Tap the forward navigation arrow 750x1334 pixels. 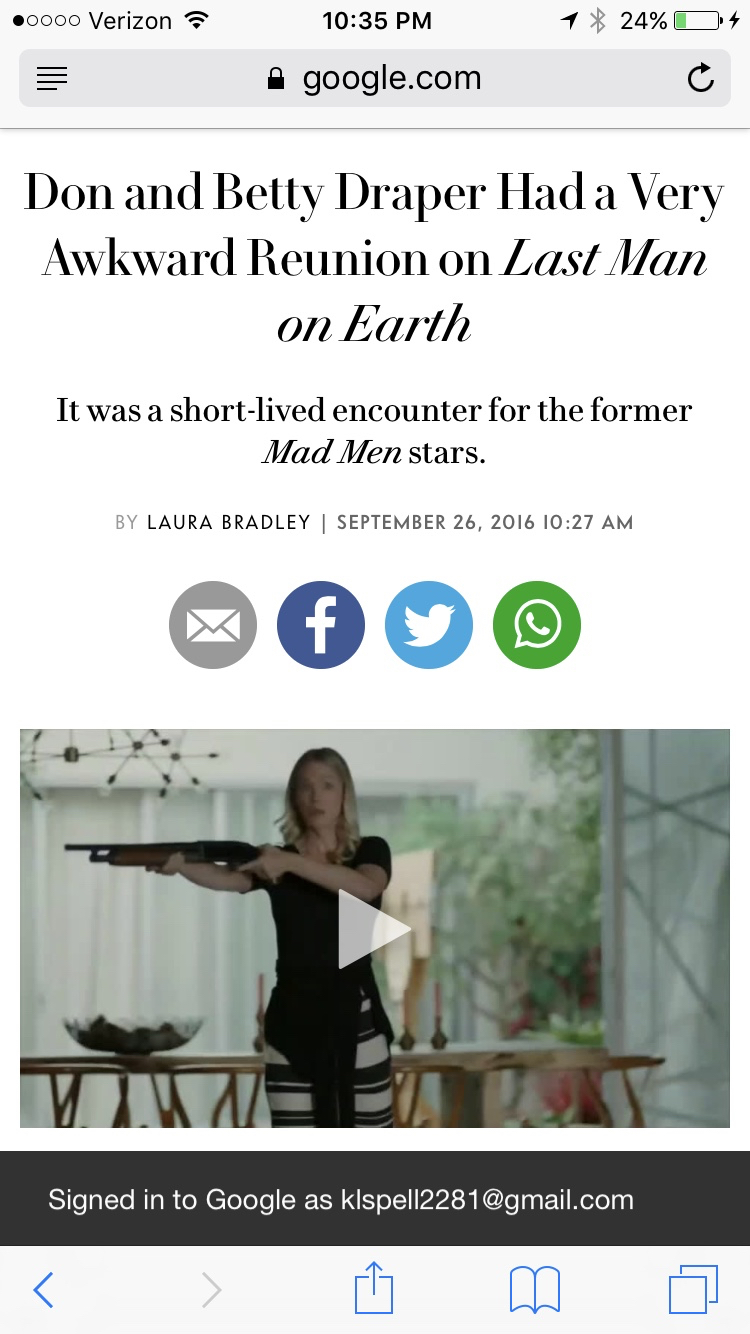coord(211,1290)
